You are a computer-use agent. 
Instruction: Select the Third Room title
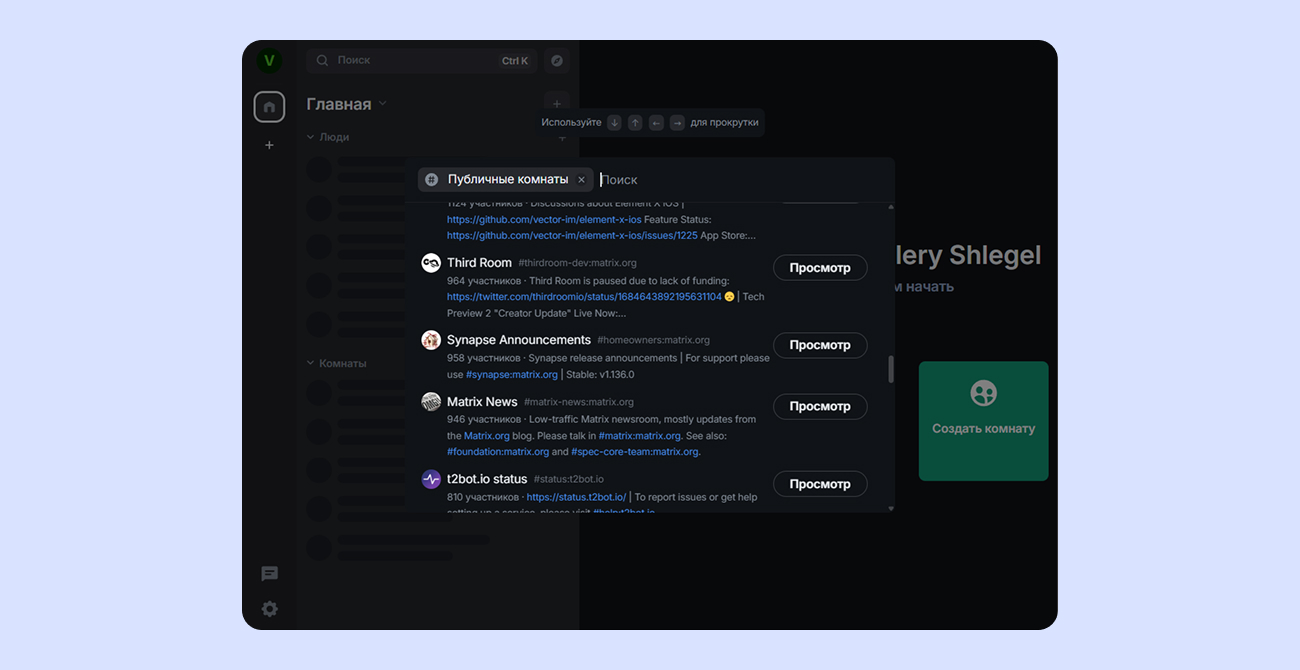pyautogui.click(x=479, y=263)
